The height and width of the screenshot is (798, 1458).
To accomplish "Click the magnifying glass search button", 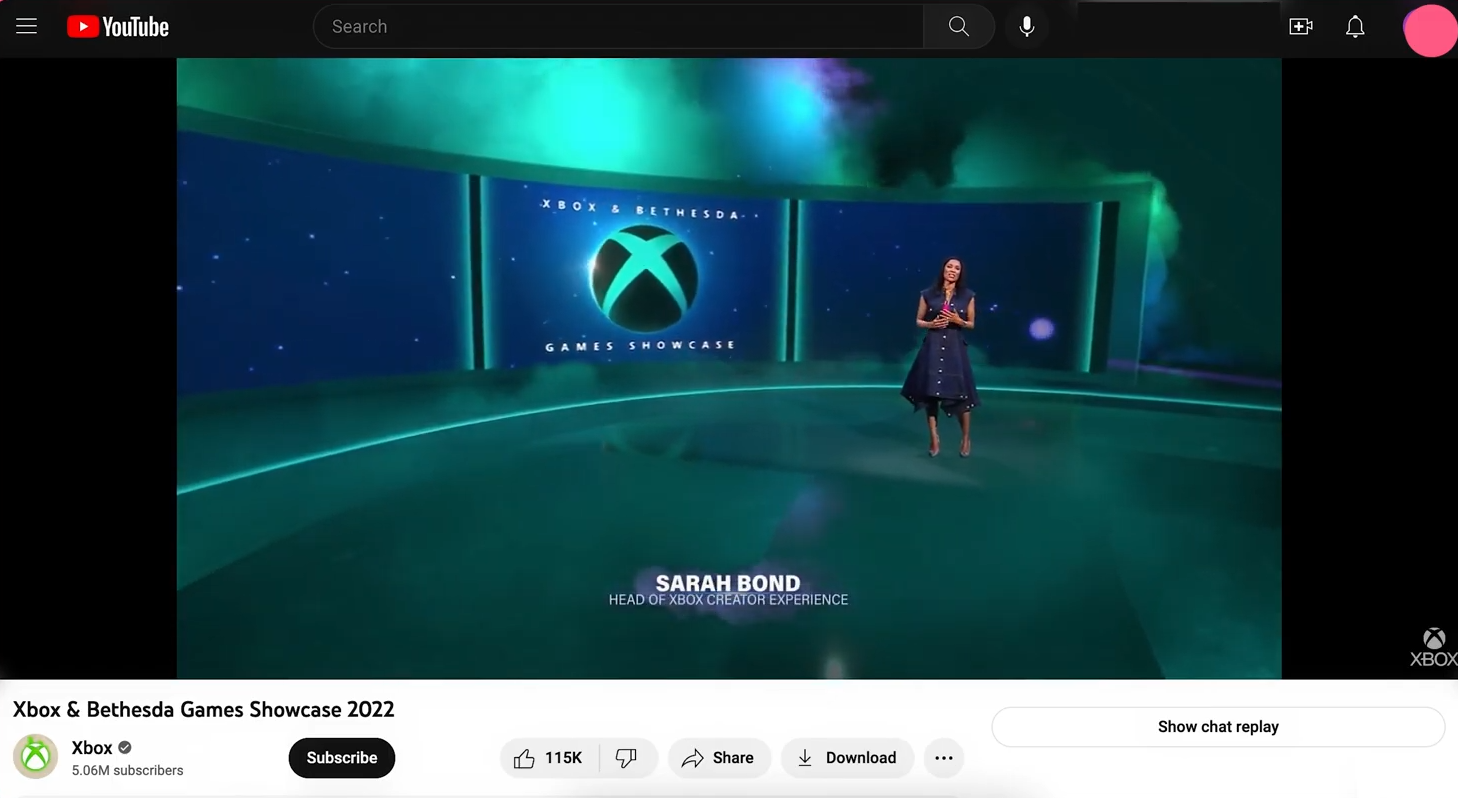I will pyautogui.click(x=958, y=27).
